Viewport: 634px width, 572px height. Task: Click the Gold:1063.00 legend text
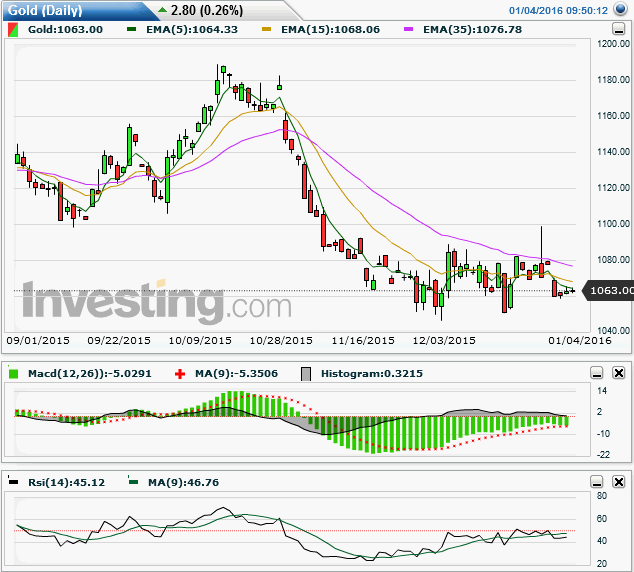tap(65, 30)
